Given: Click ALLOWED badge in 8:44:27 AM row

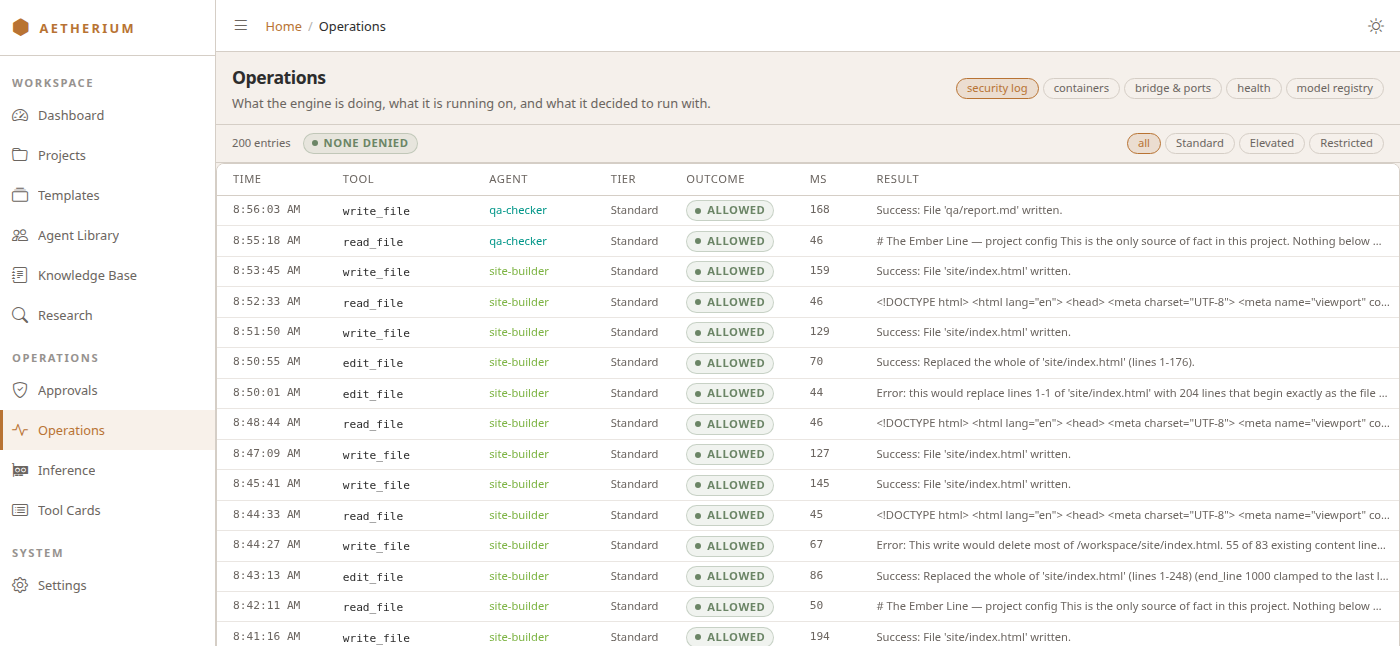Looking at the screenshot, I should tap(730, 546).
